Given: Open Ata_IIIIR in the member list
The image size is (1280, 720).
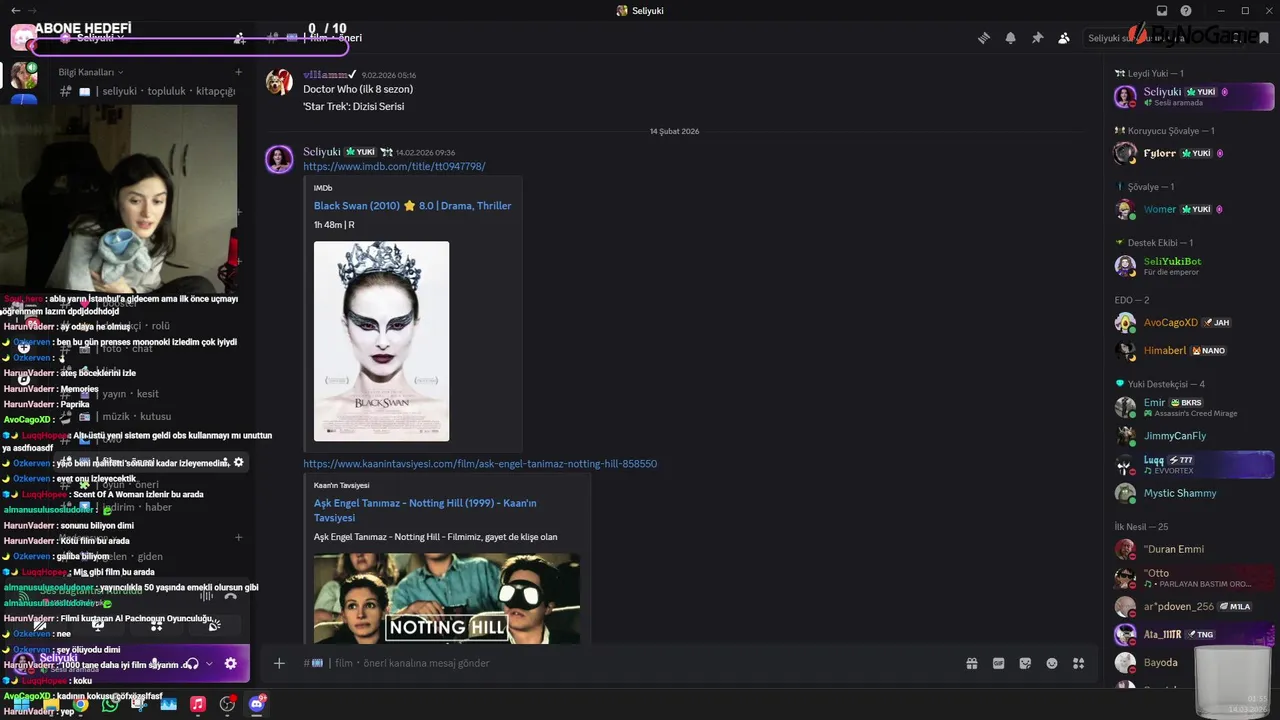Looking at the screenshot, I should pyautogui.click(x=1194, y=634).
